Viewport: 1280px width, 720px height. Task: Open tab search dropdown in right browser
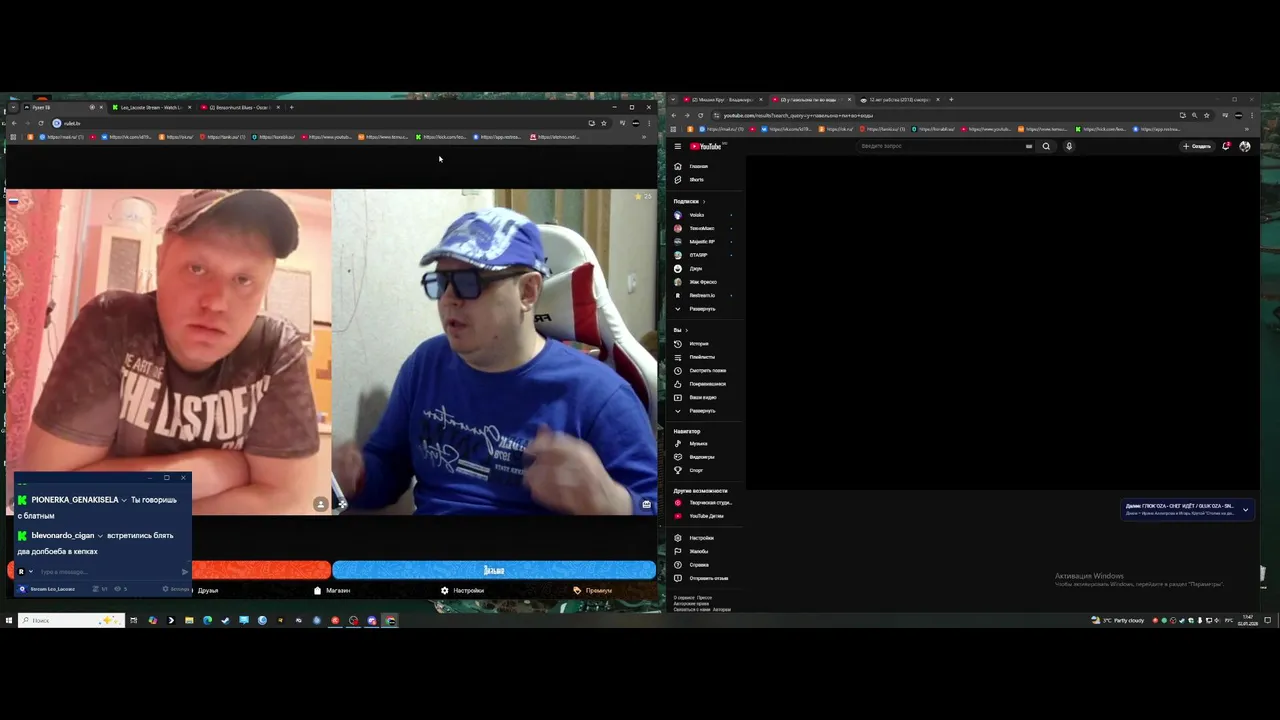click(x=674, y=100)
